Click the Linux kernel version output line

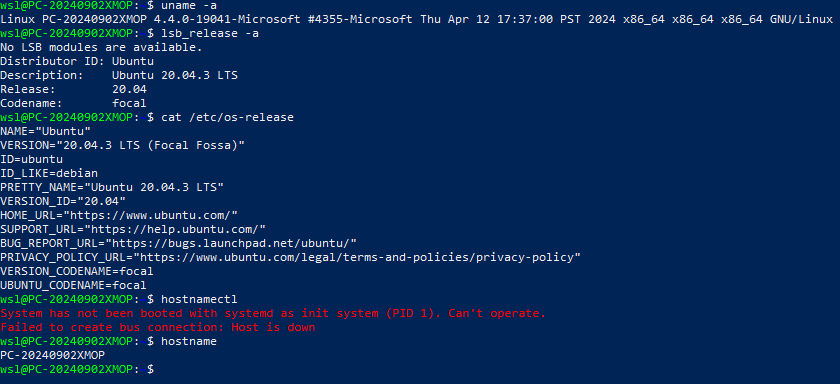[x=416, y=19]
